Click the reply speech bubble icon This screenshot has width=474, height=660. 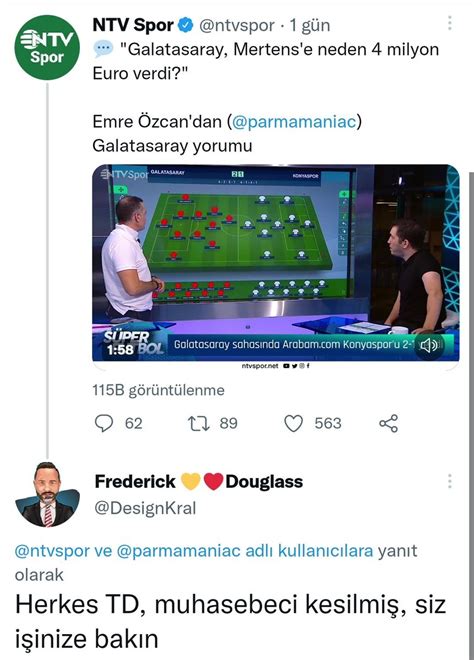[104, 423]
